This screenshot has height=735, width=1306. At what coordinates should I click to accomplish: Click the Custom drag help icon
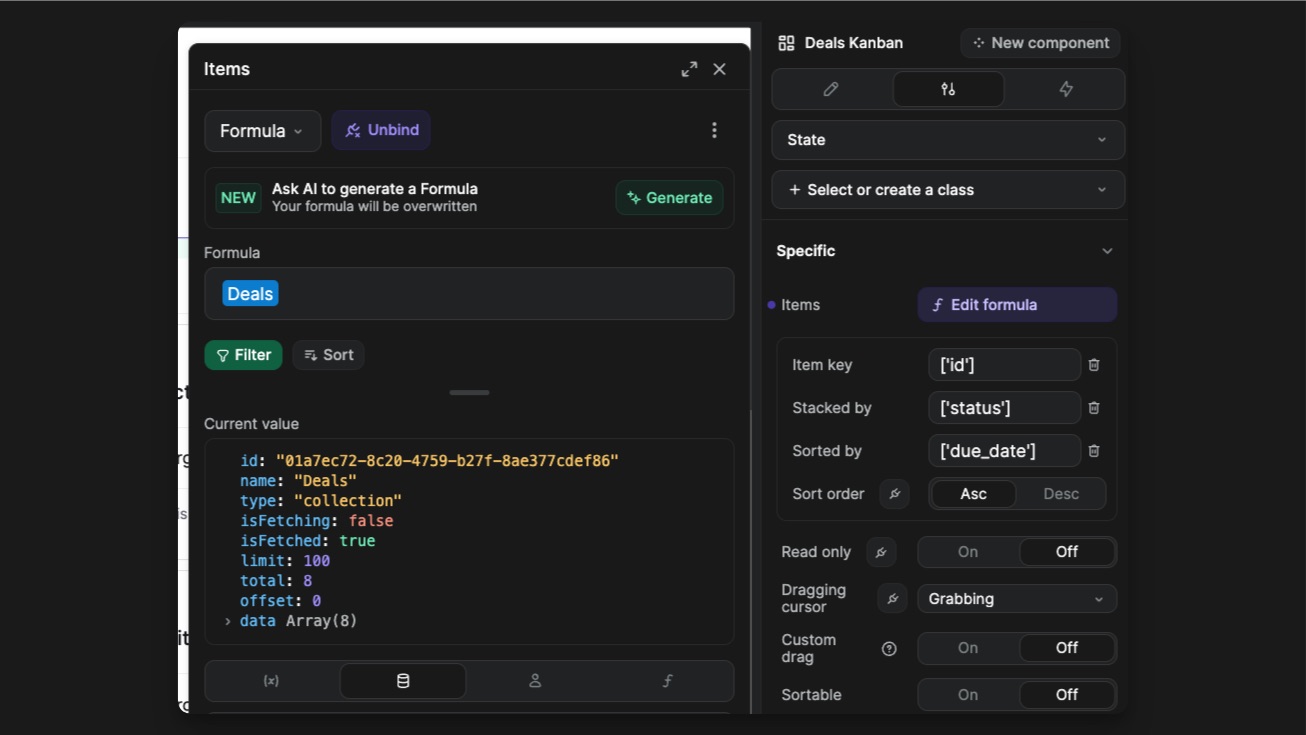pyautogui.click(x=889, y=649)
